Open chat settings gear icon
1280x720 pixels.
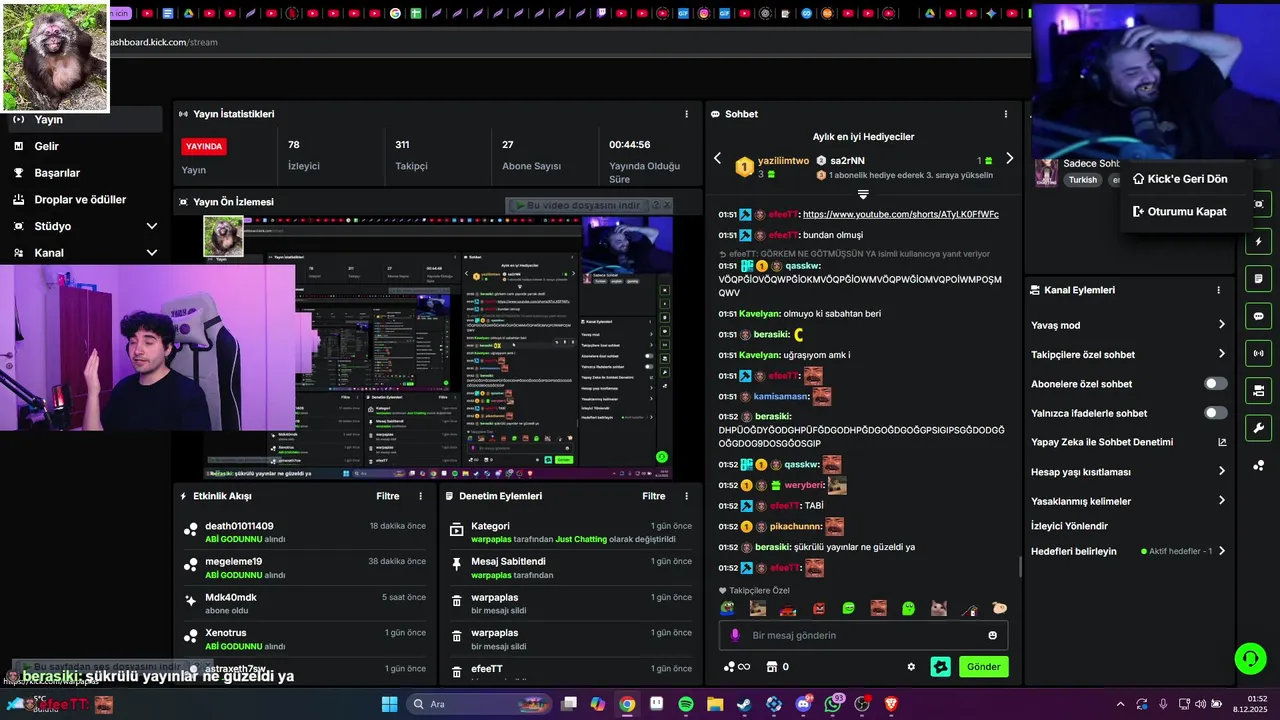click(x=911, y=667)
